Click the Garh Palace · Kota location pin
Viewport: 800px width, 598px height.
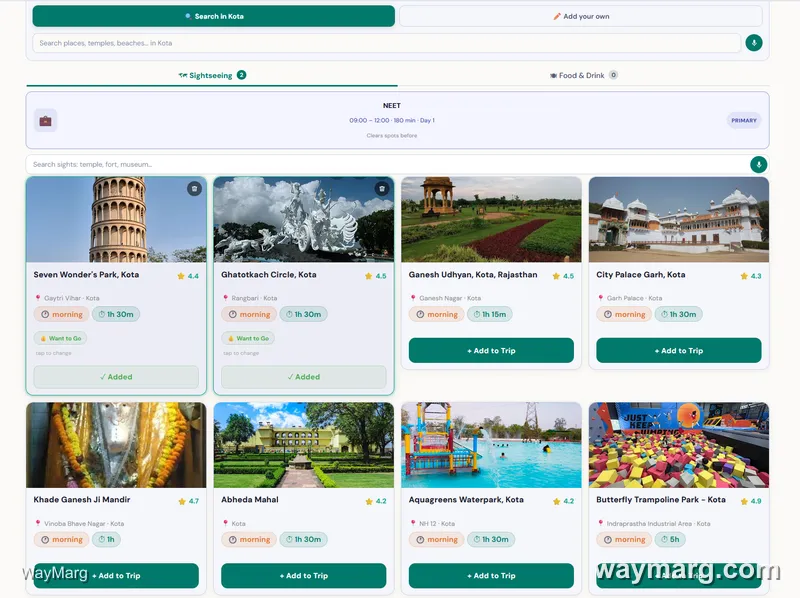[x=601, y=298]
